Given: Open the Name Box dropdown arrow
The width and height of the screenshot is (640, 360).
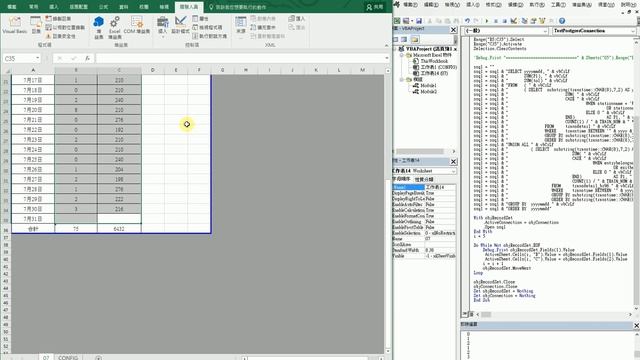Looking at the screenshot, I should pos(38,58).
